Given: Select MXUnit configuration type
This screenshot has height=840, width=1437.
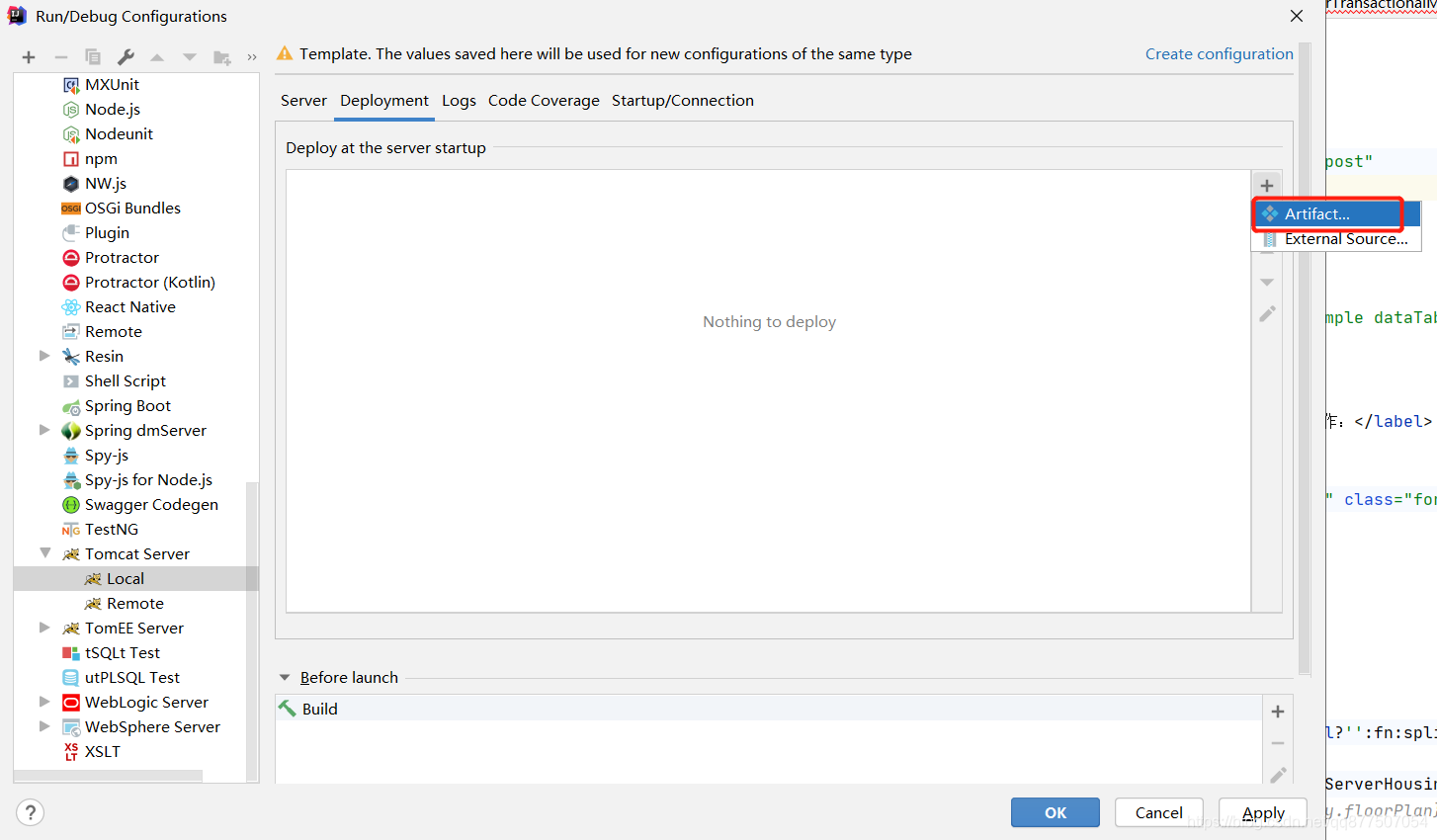Looking at the screenshot, I should click(112, 85).
